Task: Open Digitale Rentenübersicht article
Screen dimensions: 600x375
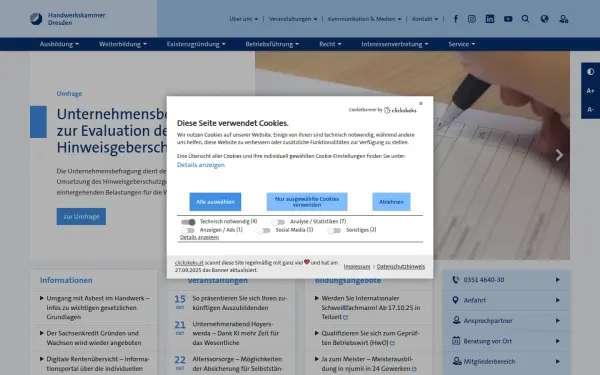Action: [98, 364]
